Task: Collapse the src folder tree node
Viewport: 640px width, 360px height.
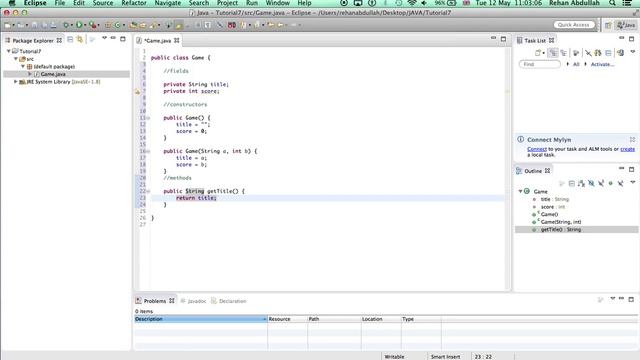Action: click(x=16, y=59)
